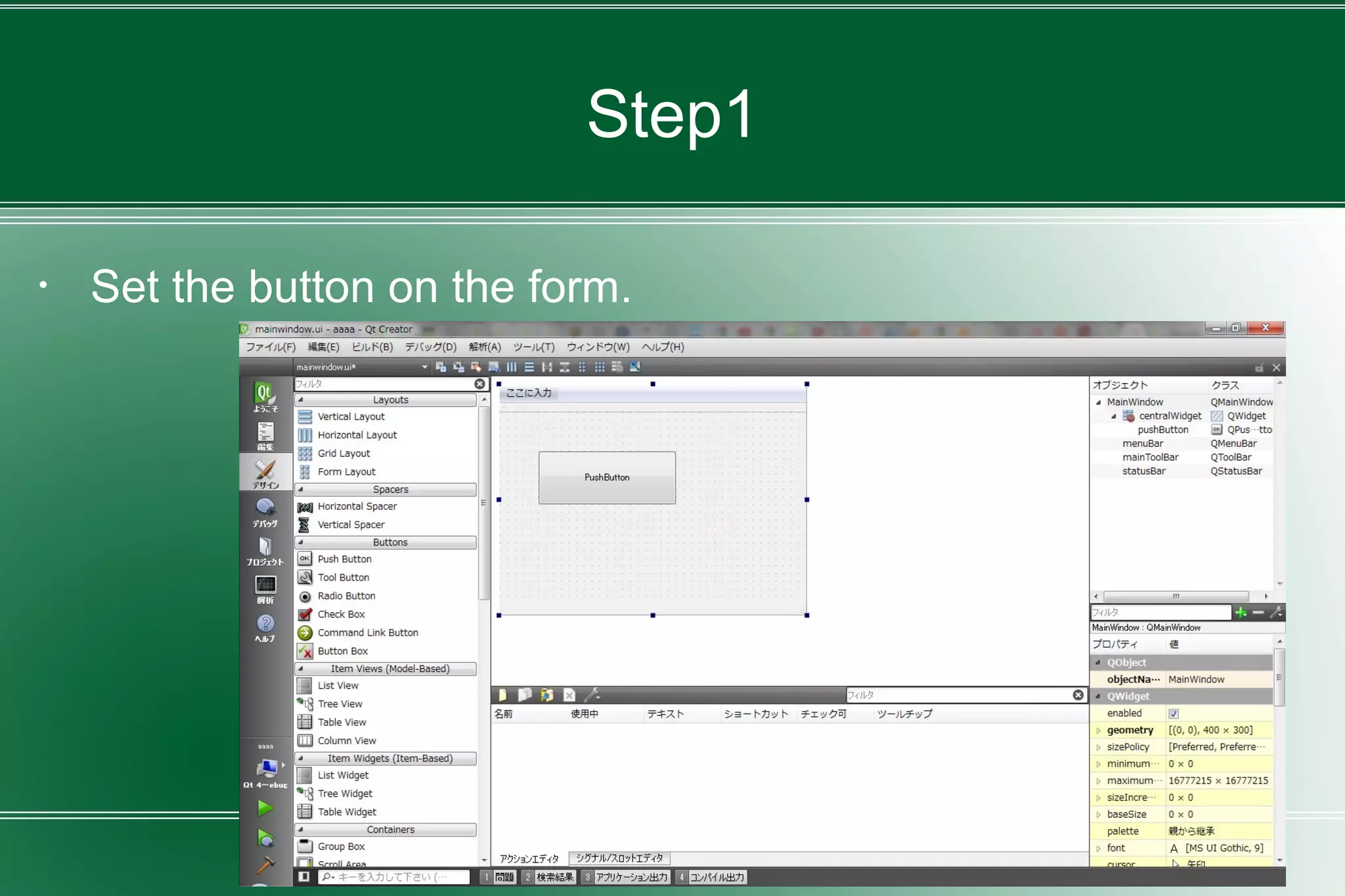Screen dimensions: 1345x896
Task: Open the デバッグ(D) menu
Action: click(x=431, y=347)
